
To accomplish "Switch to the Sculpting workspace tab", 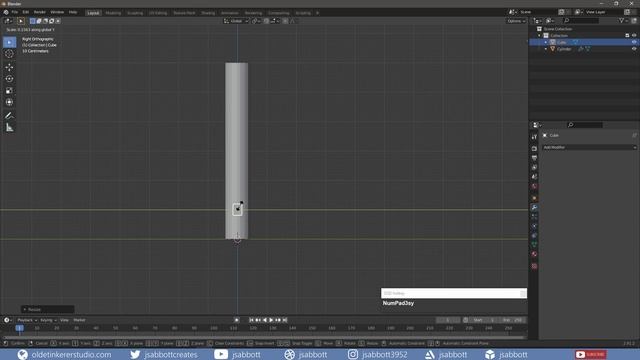I will tap(135, 13).
